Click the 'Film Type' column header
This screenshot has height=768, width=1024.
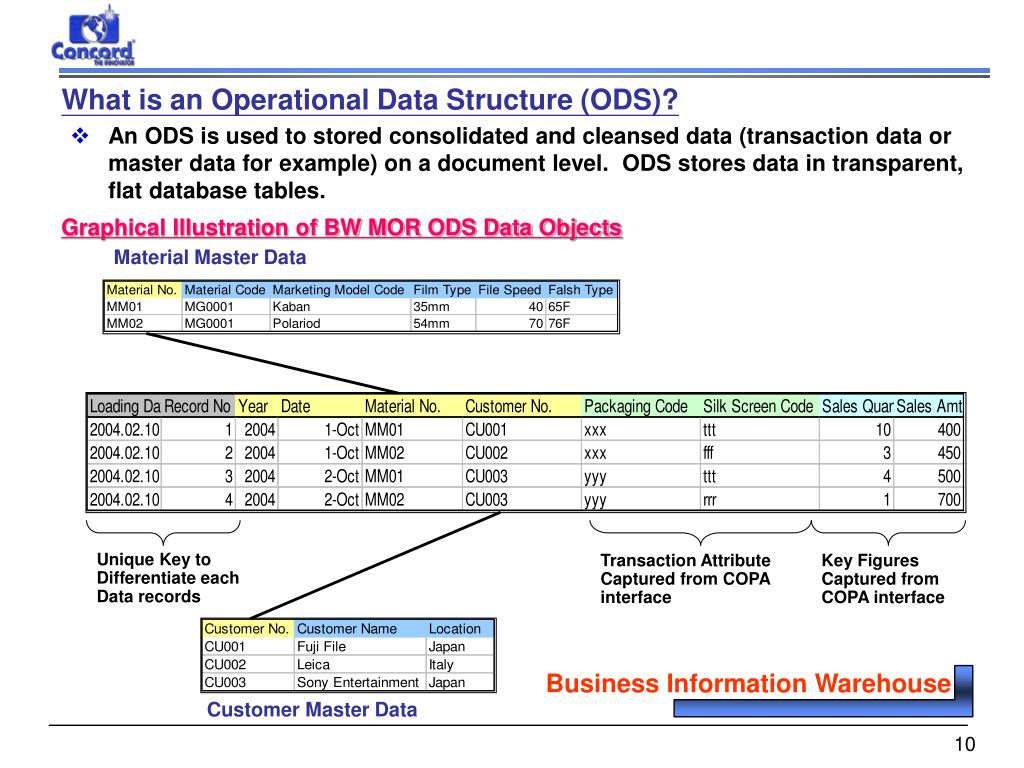click(x=441, y=290)
